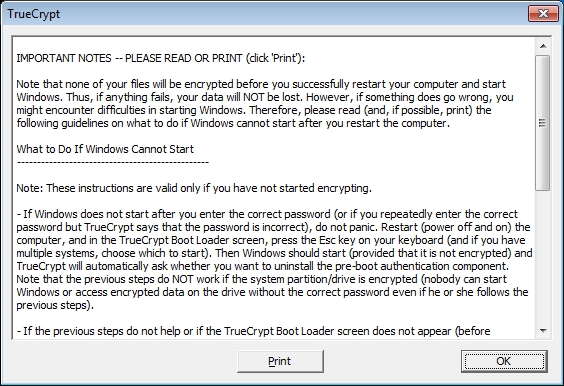The height and width of the screenshot is (386, 564).
Task: Click the paragraph starting 'Note that none of your files'
Action: click(x=265, y=104)
